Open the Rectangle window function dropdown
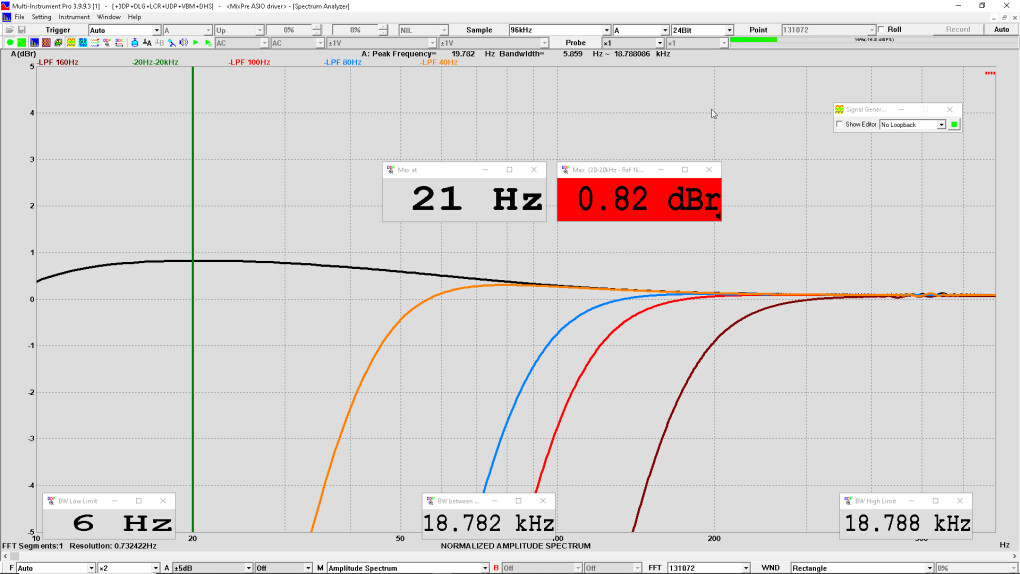Viewport: 1020px width, 574px height. (863, 568)
